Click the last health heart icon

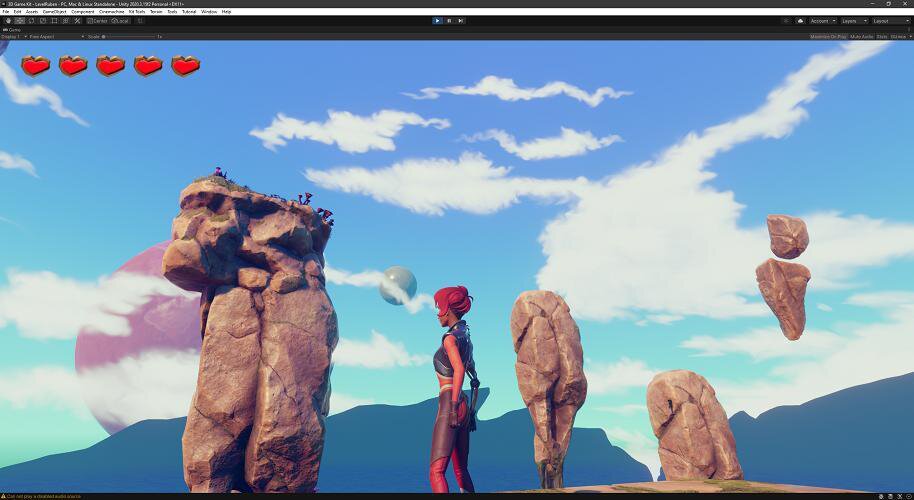point(185,66)
